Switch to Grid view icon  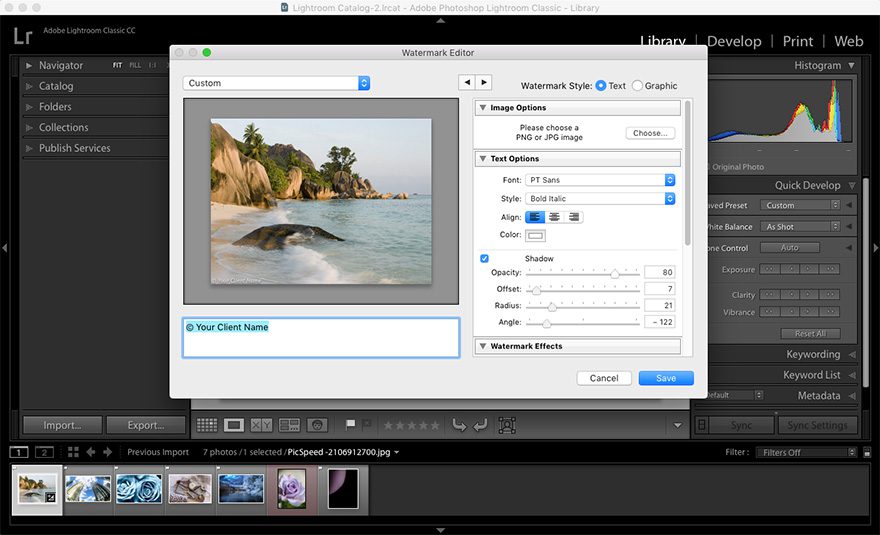[207, 425]
